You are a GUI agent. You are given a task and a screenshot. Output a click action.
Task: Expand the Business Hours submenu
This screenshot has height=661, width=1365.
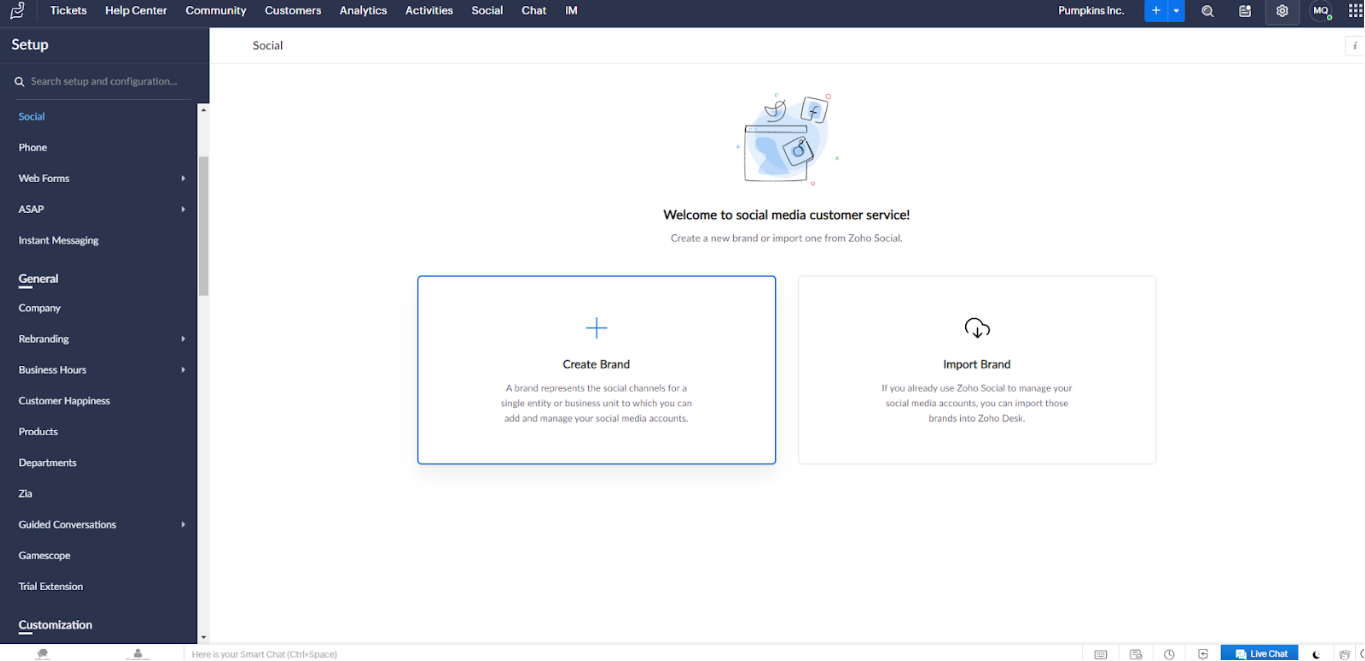point(183,370)
